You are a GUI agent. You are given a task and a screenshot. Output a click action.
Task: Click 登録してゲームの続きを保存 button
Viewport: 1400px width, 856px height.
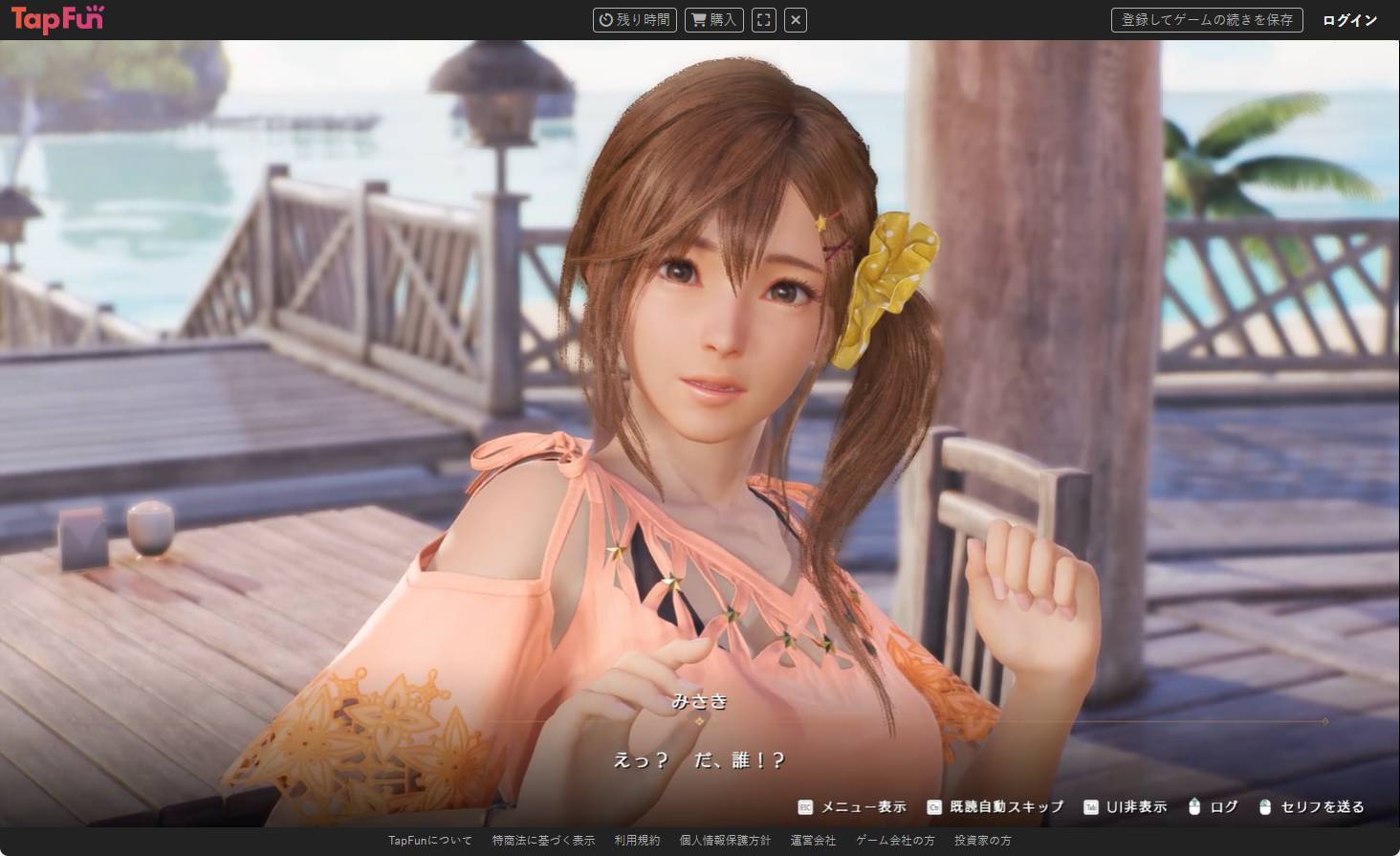click(x=1206, y=20)
